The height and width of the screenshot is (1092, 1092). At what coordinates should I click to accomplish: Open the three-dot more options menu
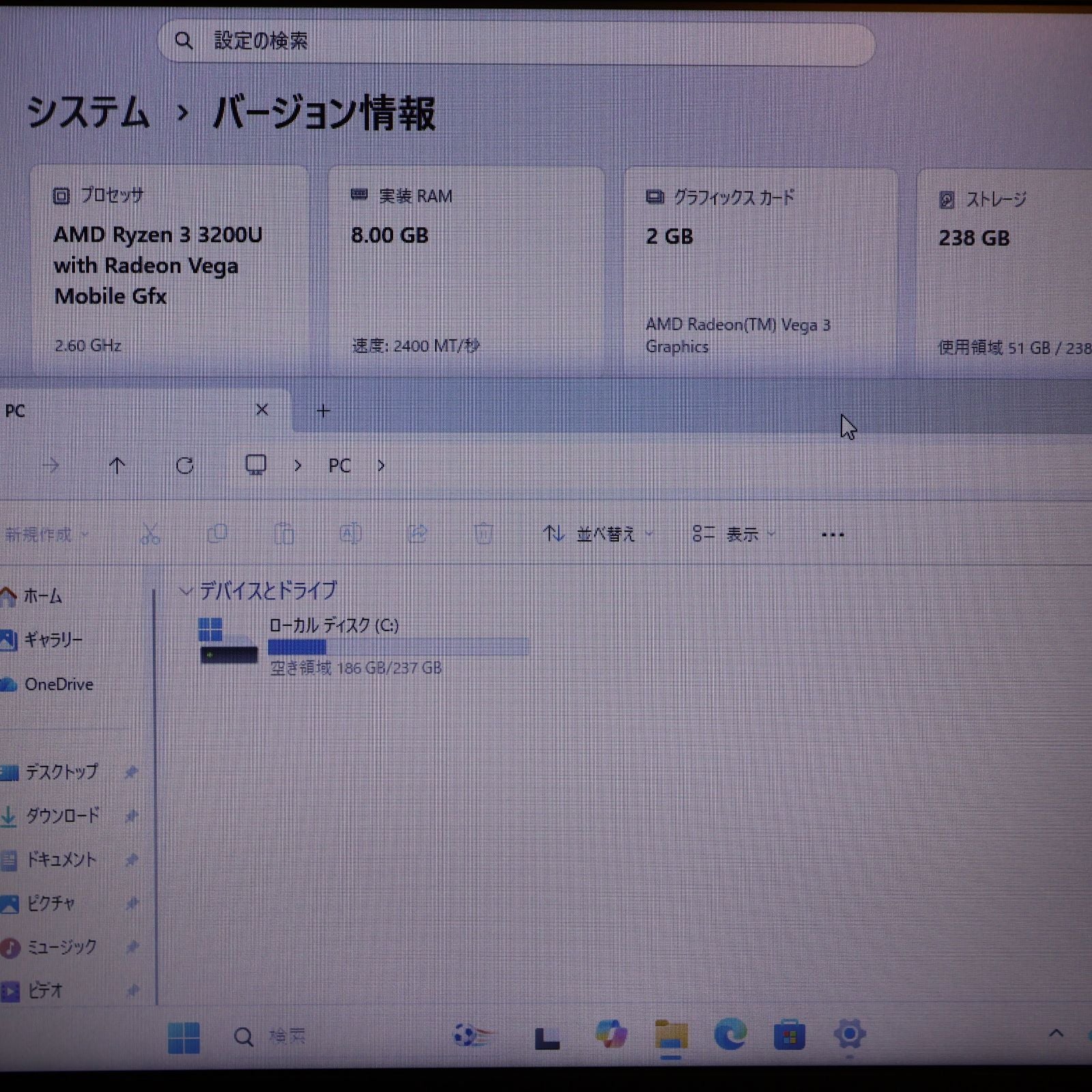click(833, 534)
